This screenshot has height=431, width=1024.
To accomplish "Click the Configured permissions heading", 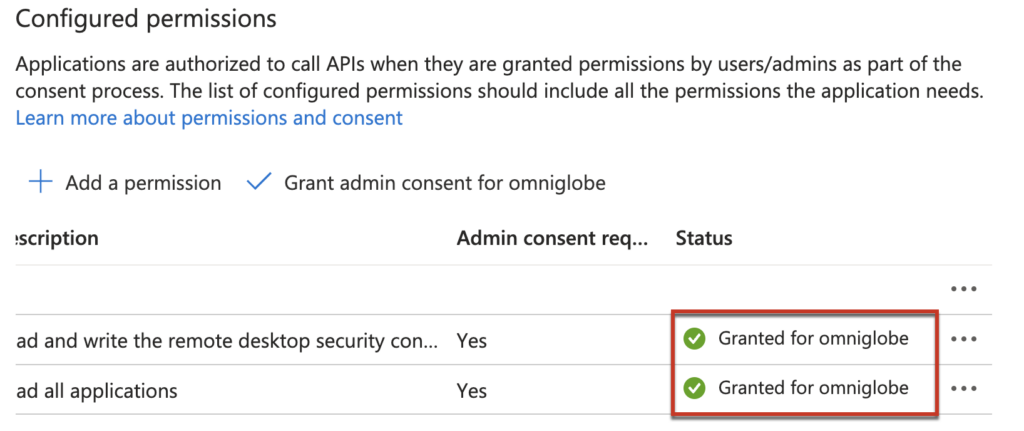I will coord(146,18).
